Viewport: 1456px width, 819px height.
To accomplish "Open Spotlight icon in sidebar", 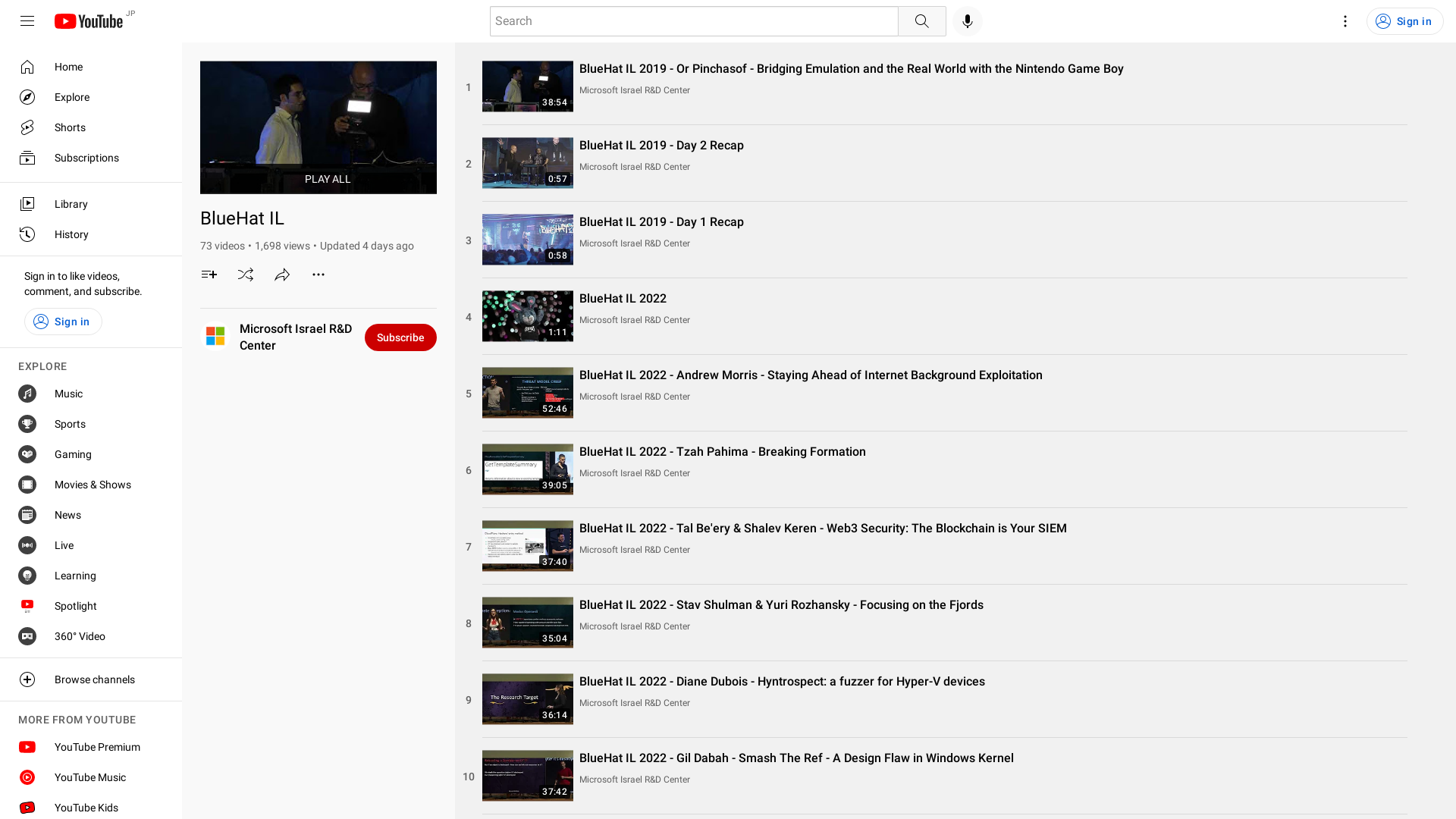I will point(27,606).
